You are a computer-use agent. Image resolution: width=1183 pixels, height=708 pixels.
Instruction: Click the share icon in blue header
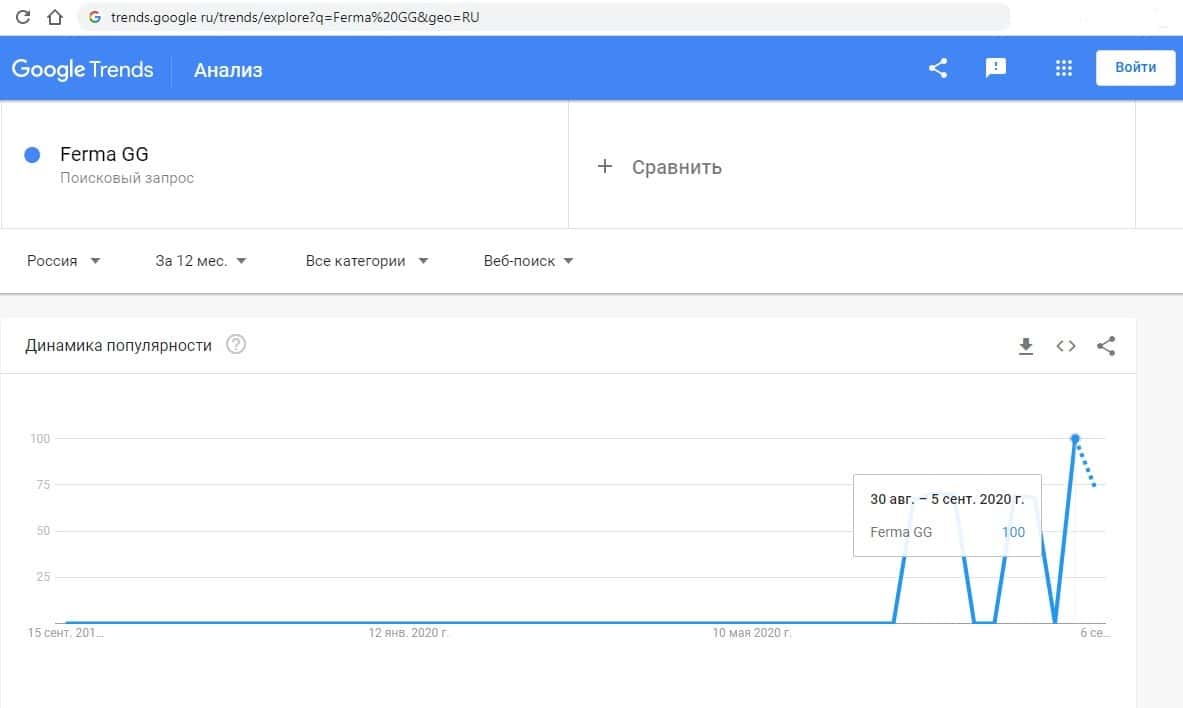pyautogui.click(x=938, y=68)
